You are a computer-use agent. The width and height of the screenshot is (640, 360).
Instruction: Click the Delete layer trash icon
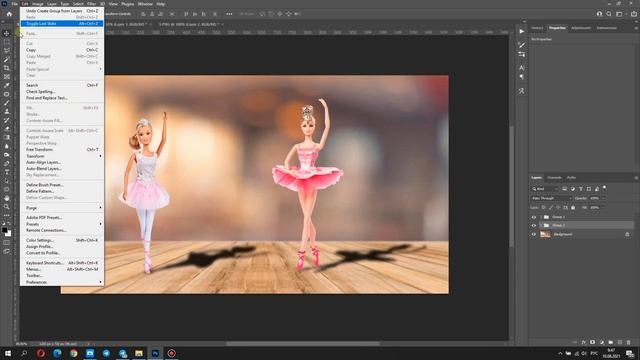pos(629,342)
